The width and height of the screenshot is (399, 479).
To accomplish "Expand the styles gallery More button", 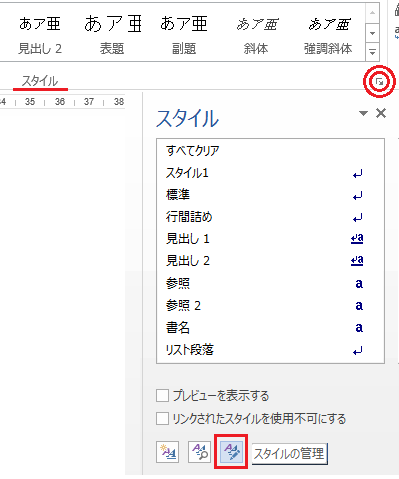I will [x=373, y=52].
